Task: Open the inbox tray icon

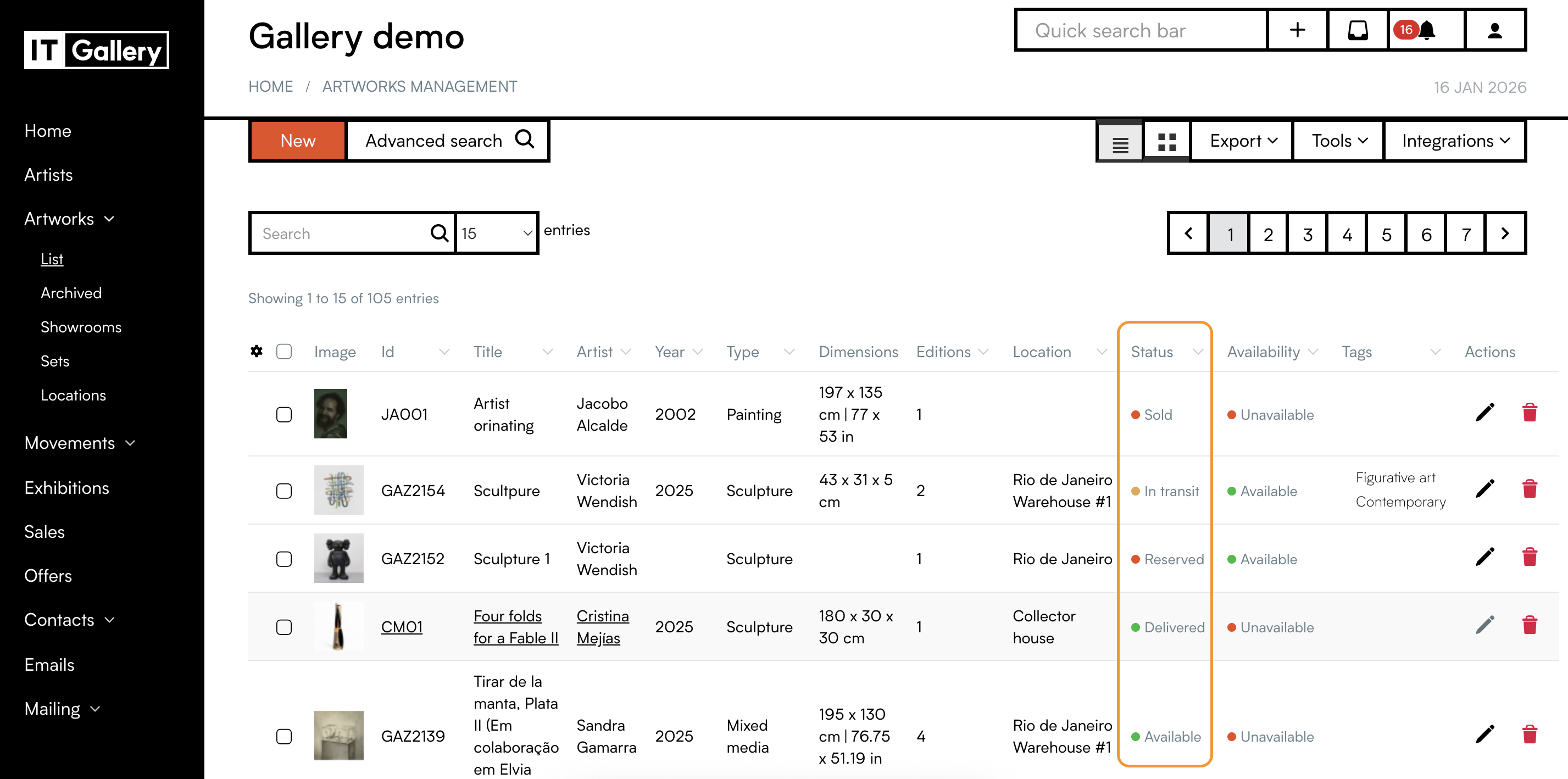Action: click(x=1358, y=30)
